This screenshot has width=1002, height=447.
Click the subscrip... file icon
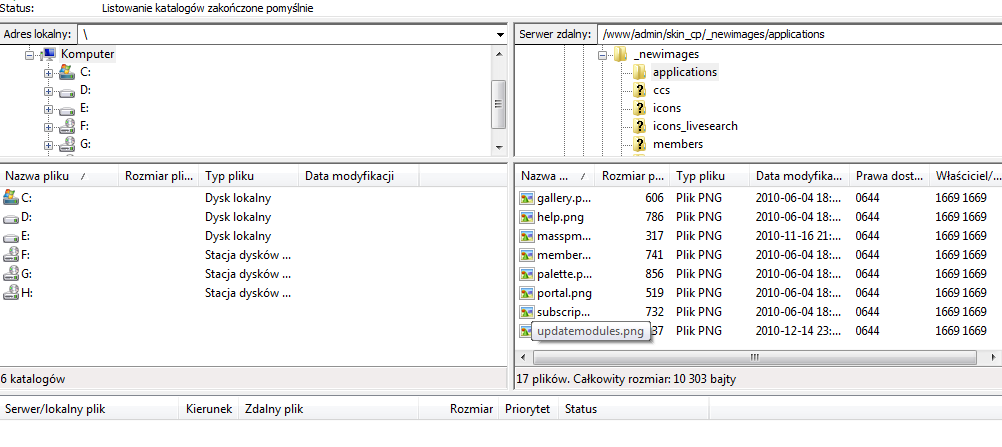[x=527, y=312]
